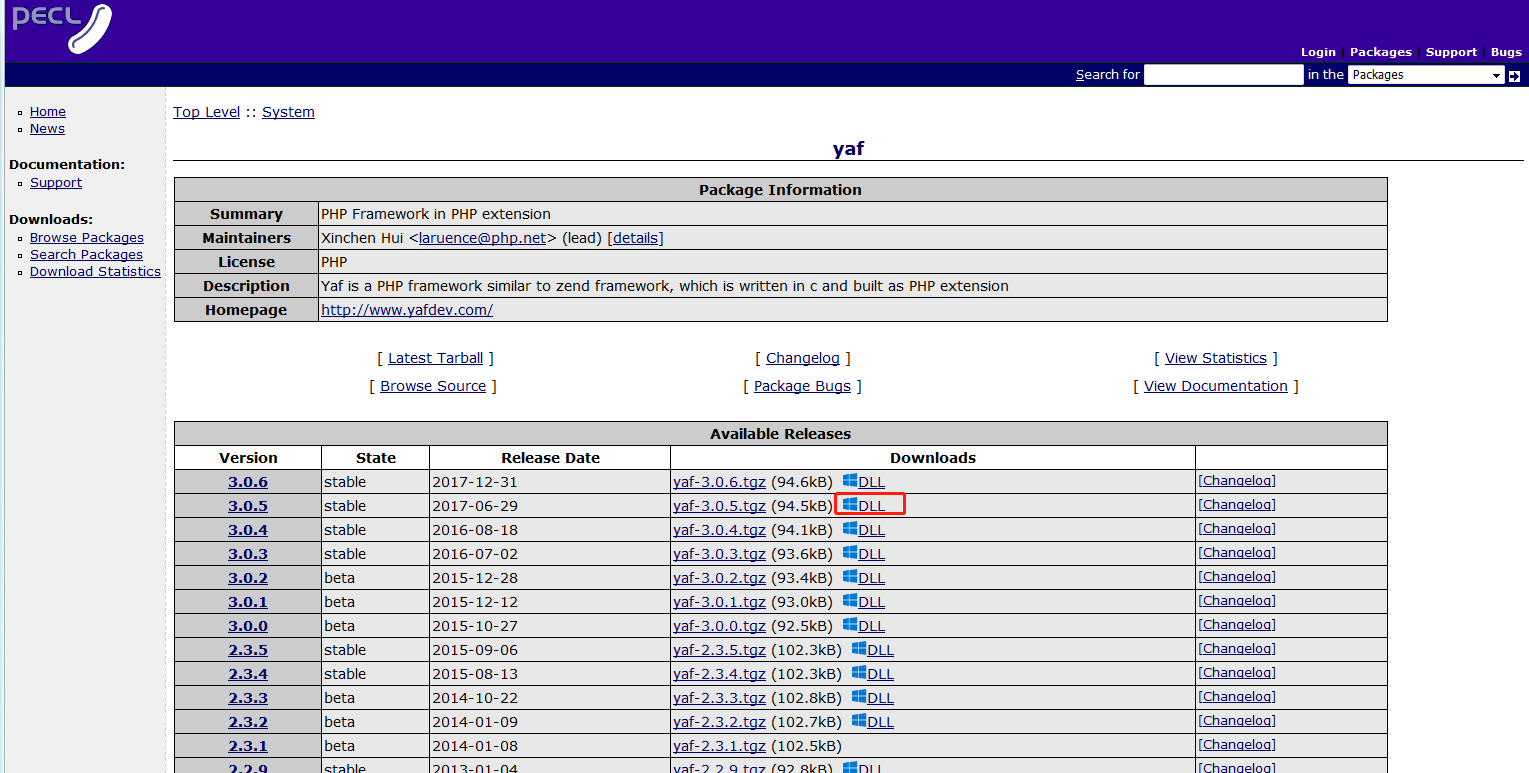Click laruence@php.net email link
Screen dimensions: 1529x773
pos(483,238)
